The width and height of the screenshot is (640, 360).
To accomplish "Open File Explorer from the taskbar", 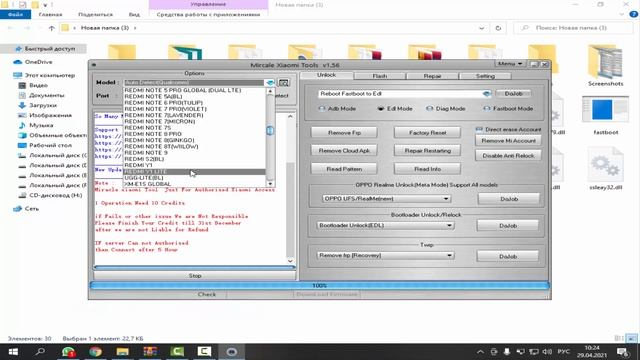I will click(122, 351).
